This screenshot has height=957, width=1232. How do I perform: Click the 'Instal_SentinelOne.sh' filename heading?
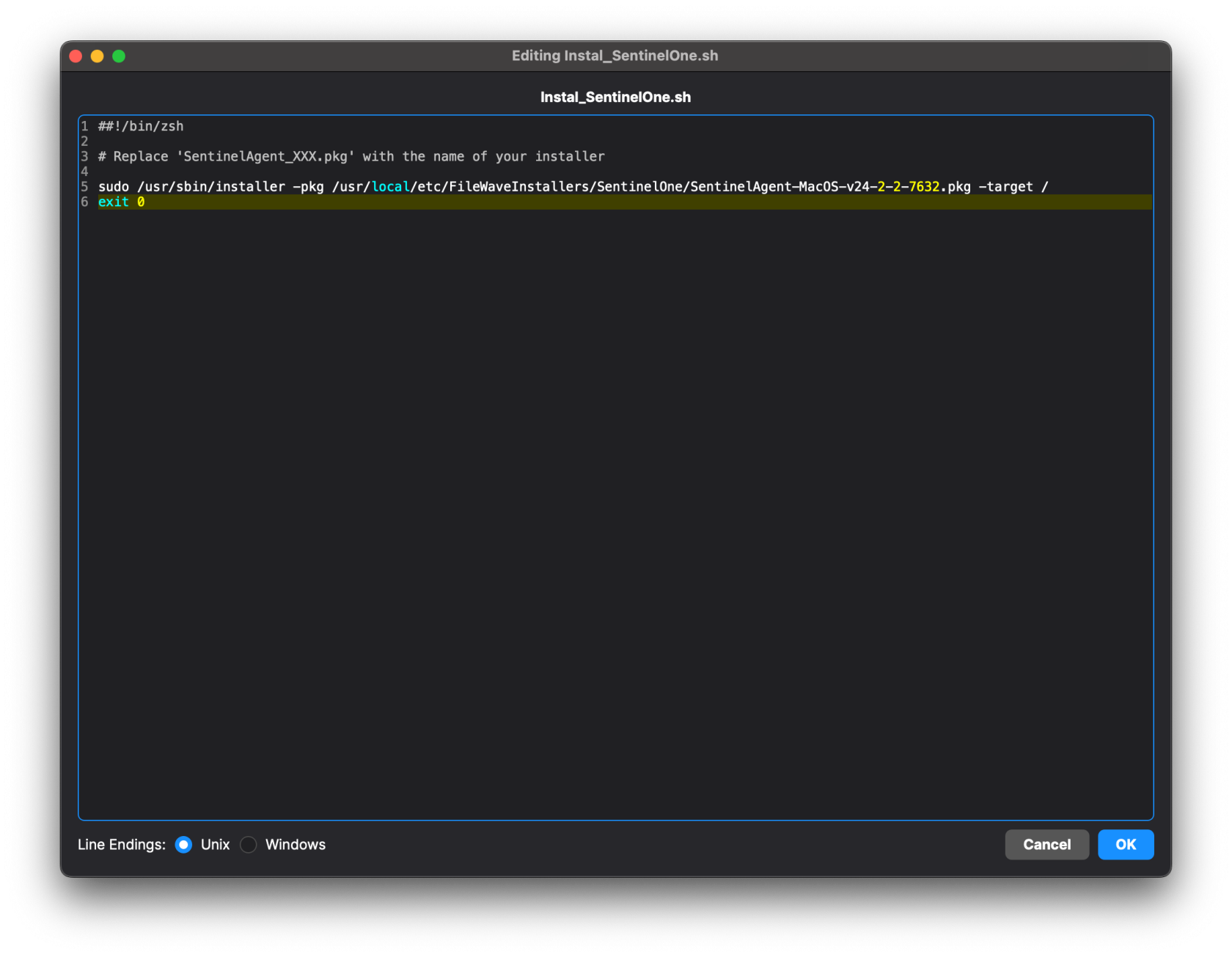pos(615,97)
